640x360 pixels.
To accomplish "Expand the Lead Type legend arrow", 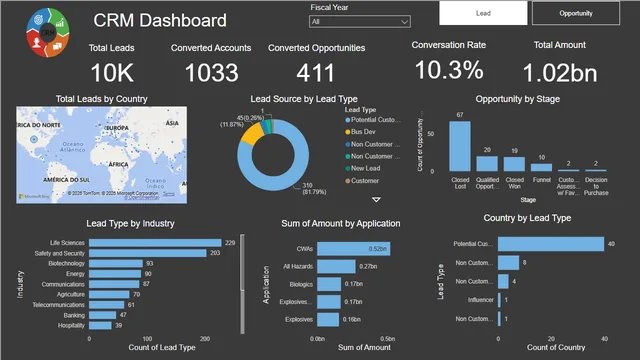I will [376, 200].
